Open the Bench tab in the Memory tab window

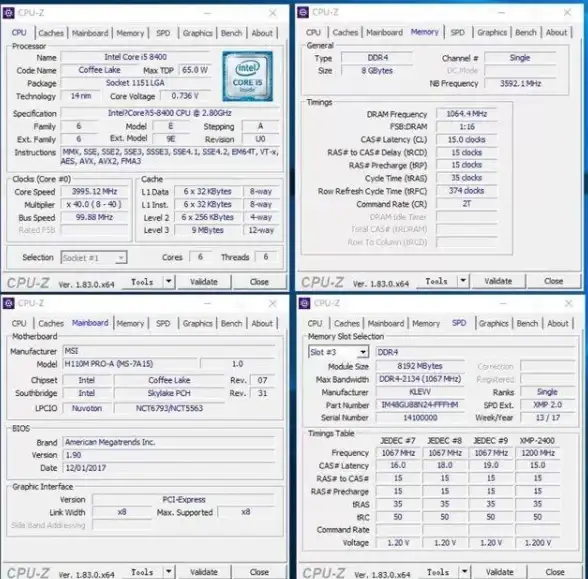coord(526,32)
